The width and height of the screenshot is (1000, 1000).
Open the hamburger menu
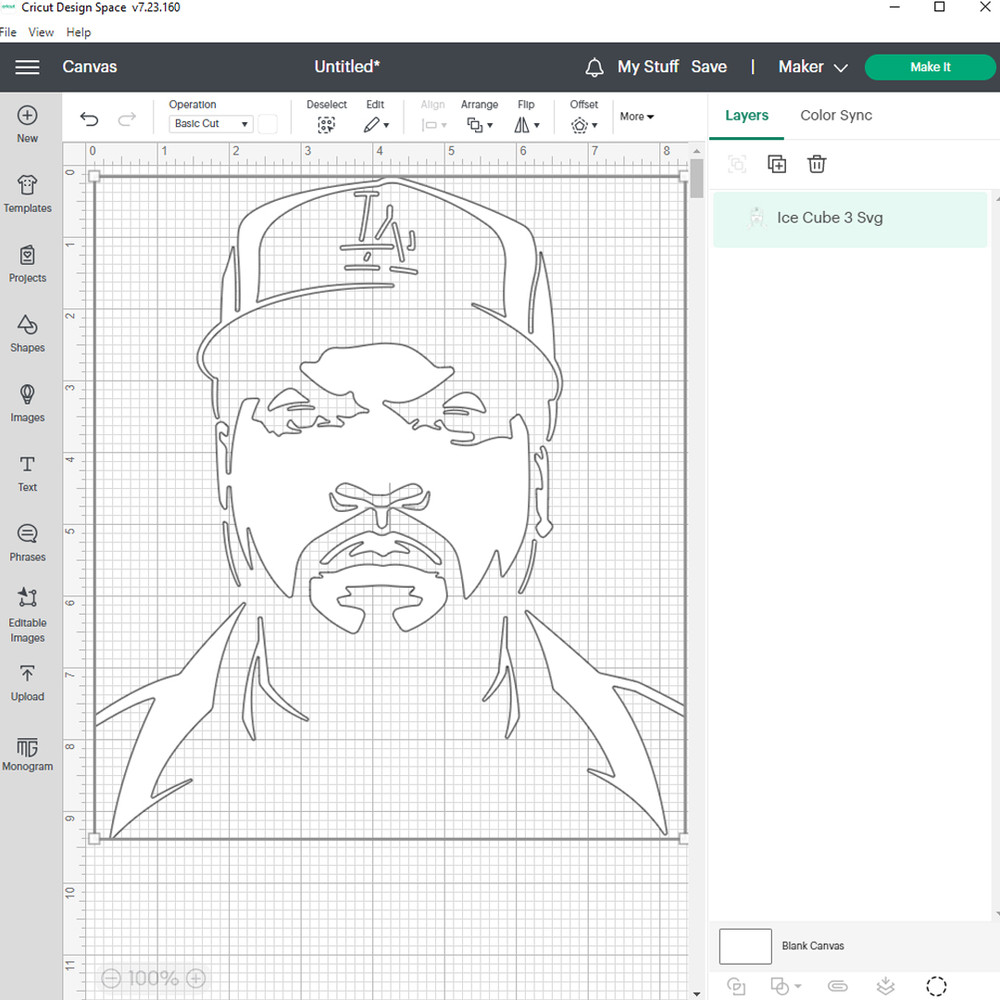(27, 67)
